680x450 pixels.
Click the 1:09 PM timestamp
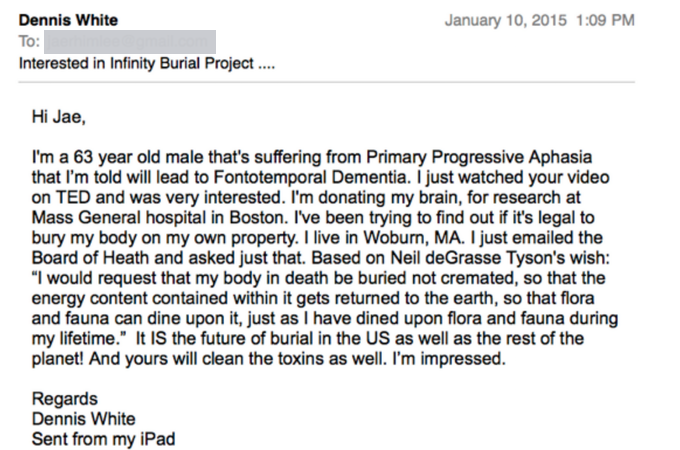605,20
